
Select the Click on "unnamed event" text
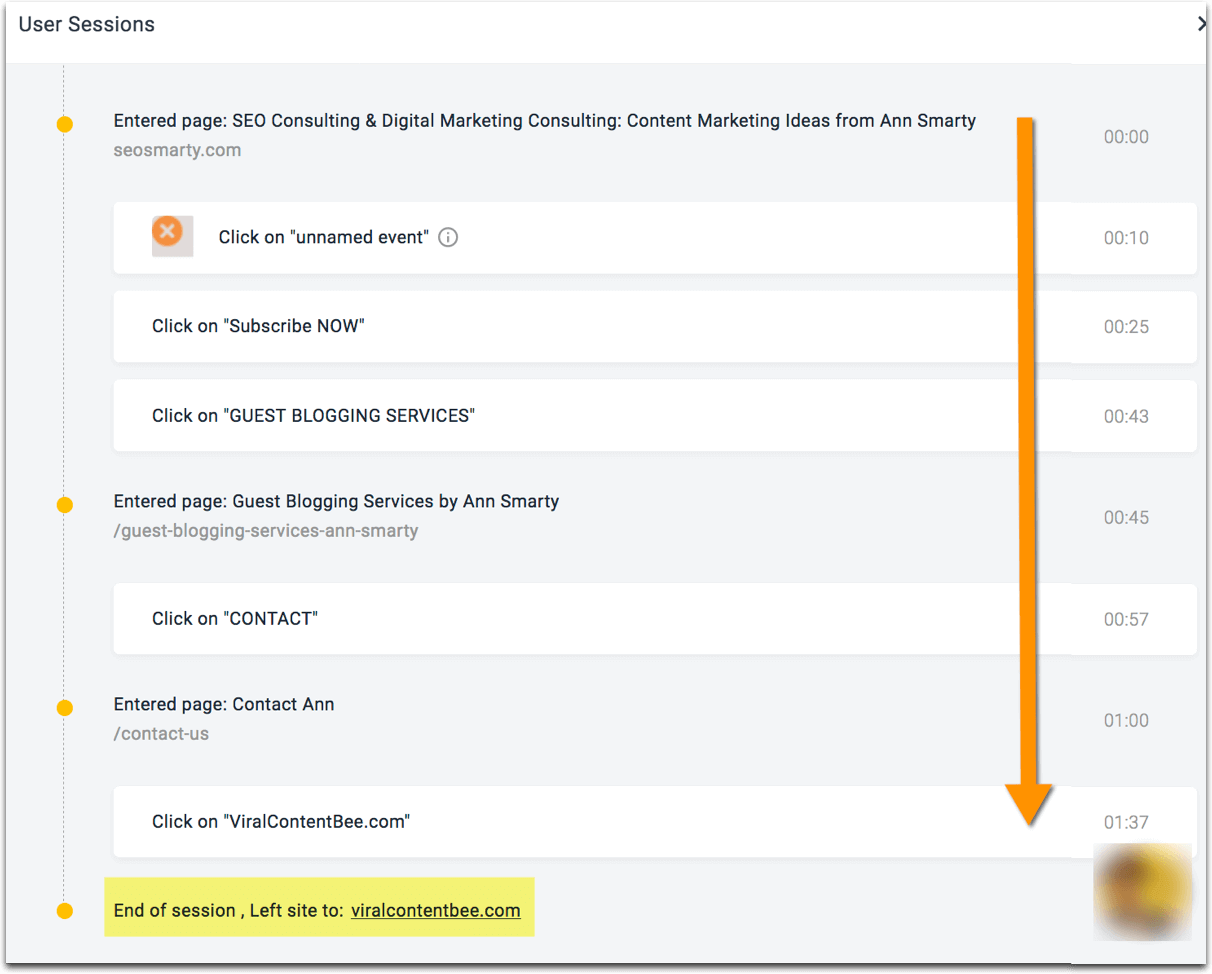point(324,238)
